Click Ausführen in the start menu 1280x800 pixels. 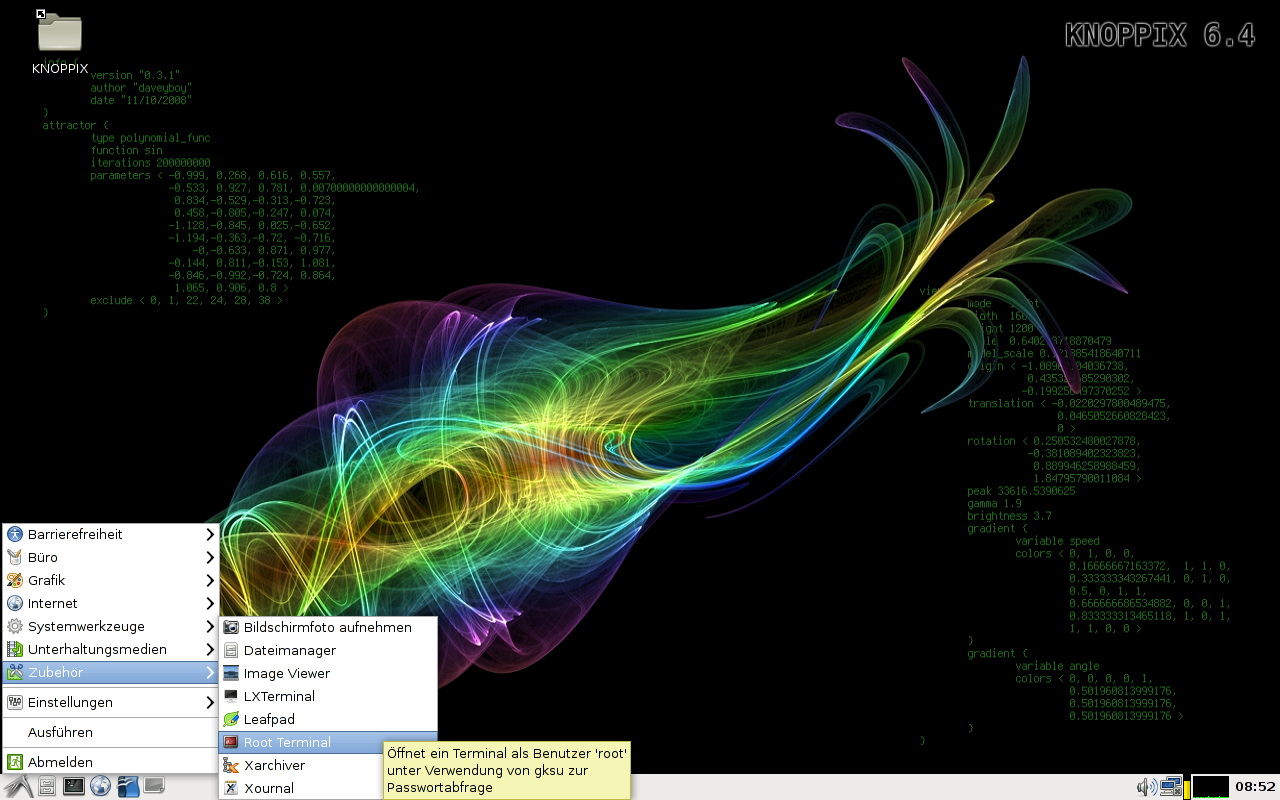coord(60,732)
